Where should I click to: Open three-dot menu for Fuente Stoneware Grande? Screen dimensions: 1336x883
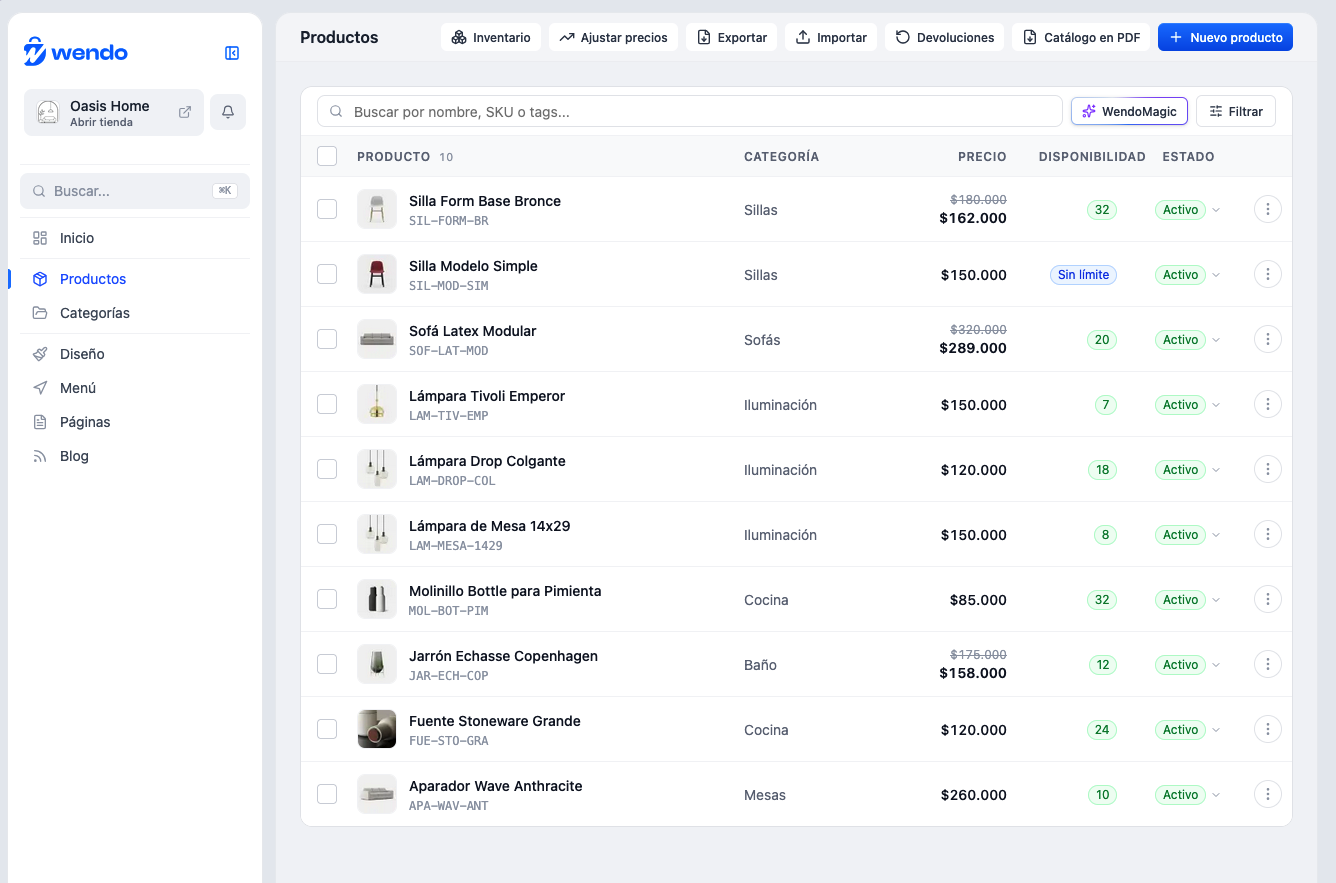click(1268, 729)
